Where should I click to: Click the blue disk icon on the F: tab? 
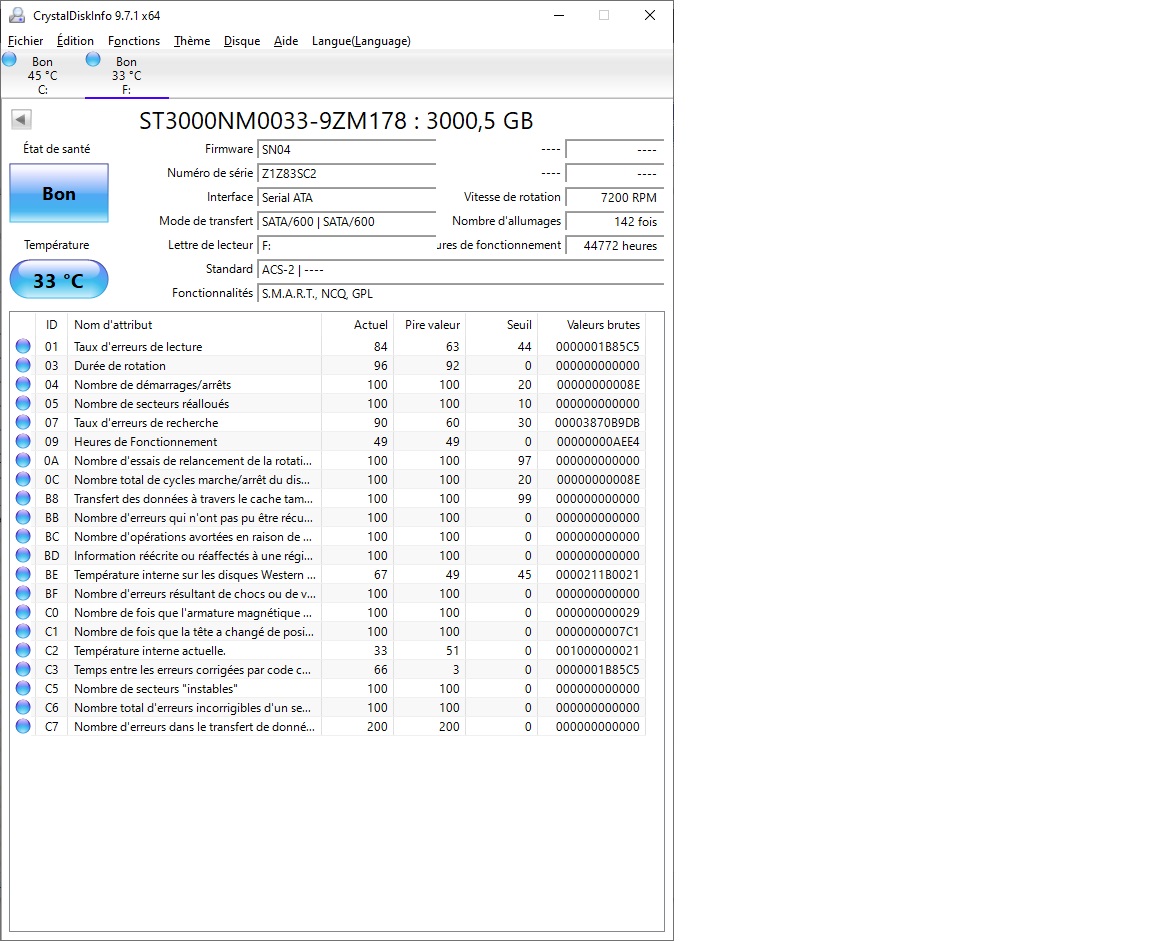(93, 60)
